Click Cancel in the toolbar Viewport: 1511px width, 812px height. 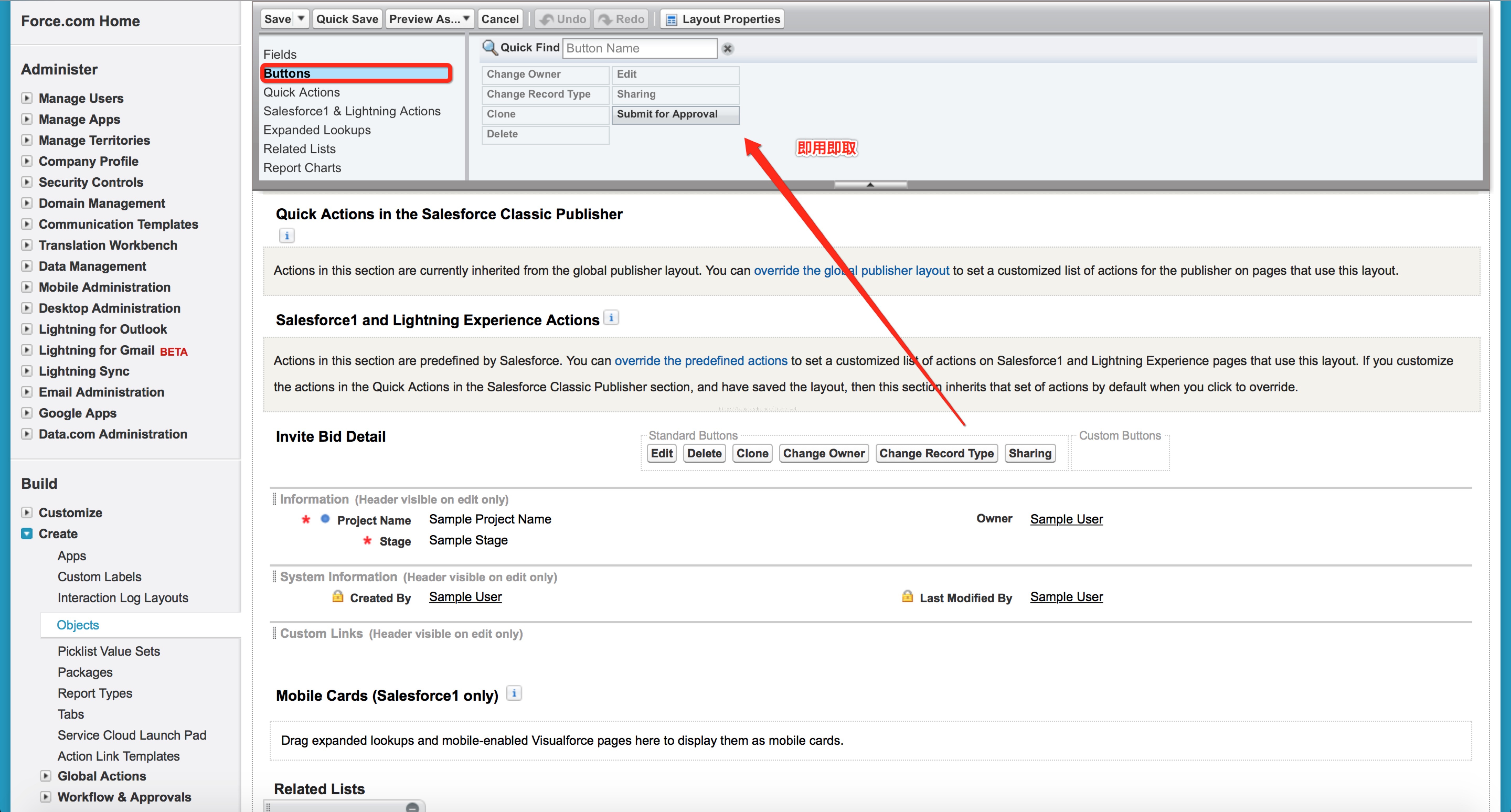click(500, 19)
